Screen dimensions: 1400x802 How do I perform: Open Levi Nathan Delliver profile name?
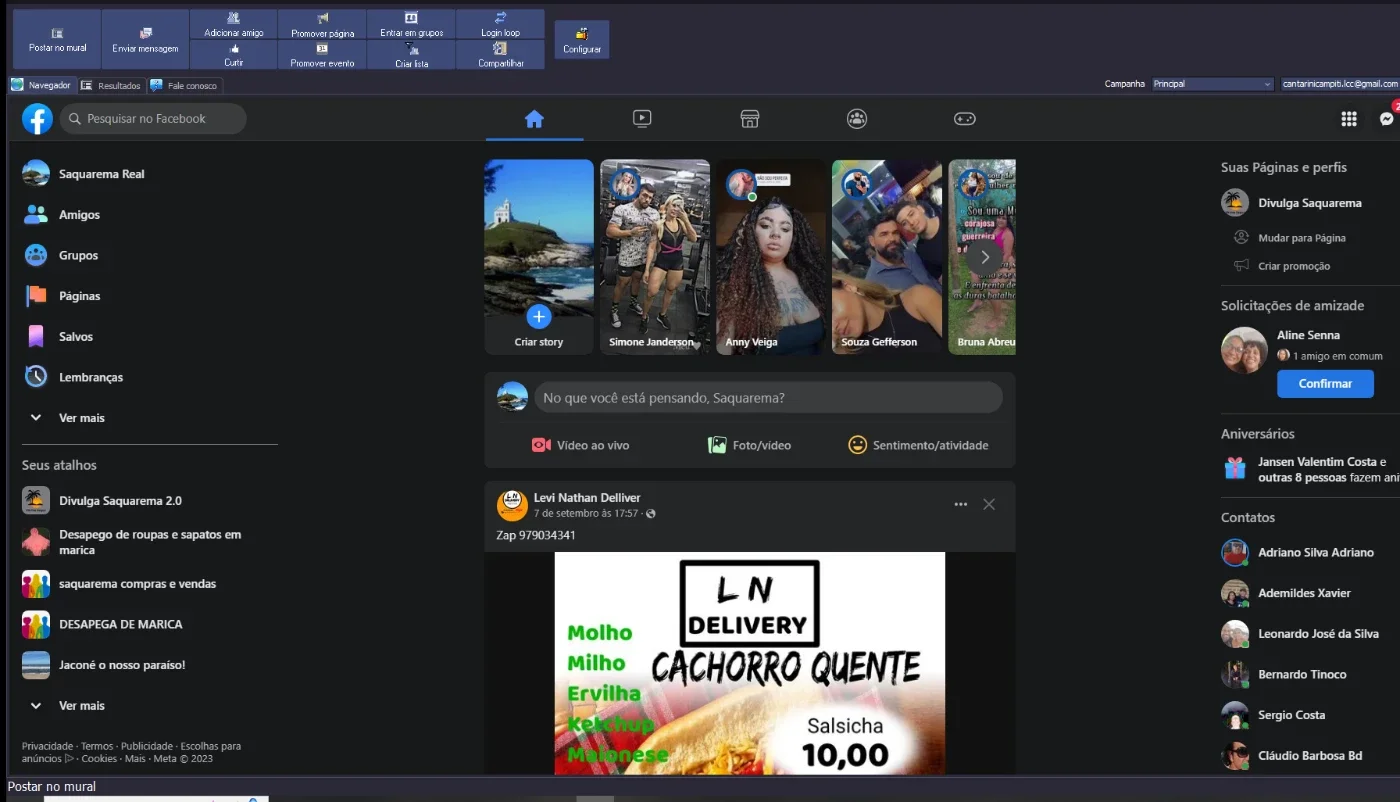point(587,498)
